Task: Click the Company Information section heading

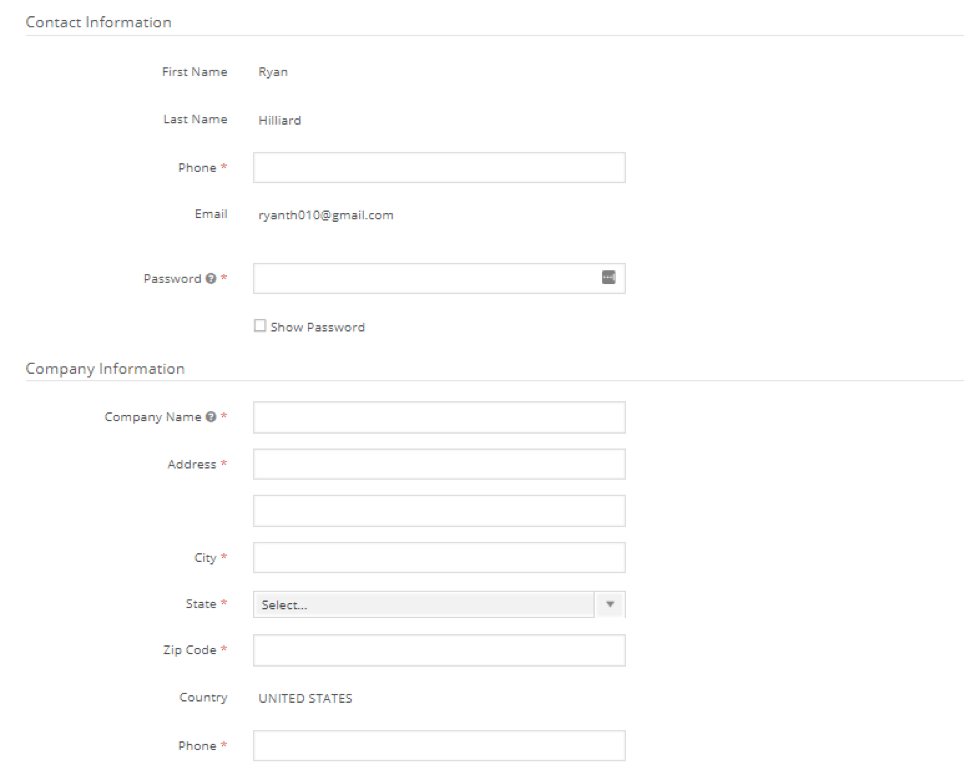Action: 105,369
